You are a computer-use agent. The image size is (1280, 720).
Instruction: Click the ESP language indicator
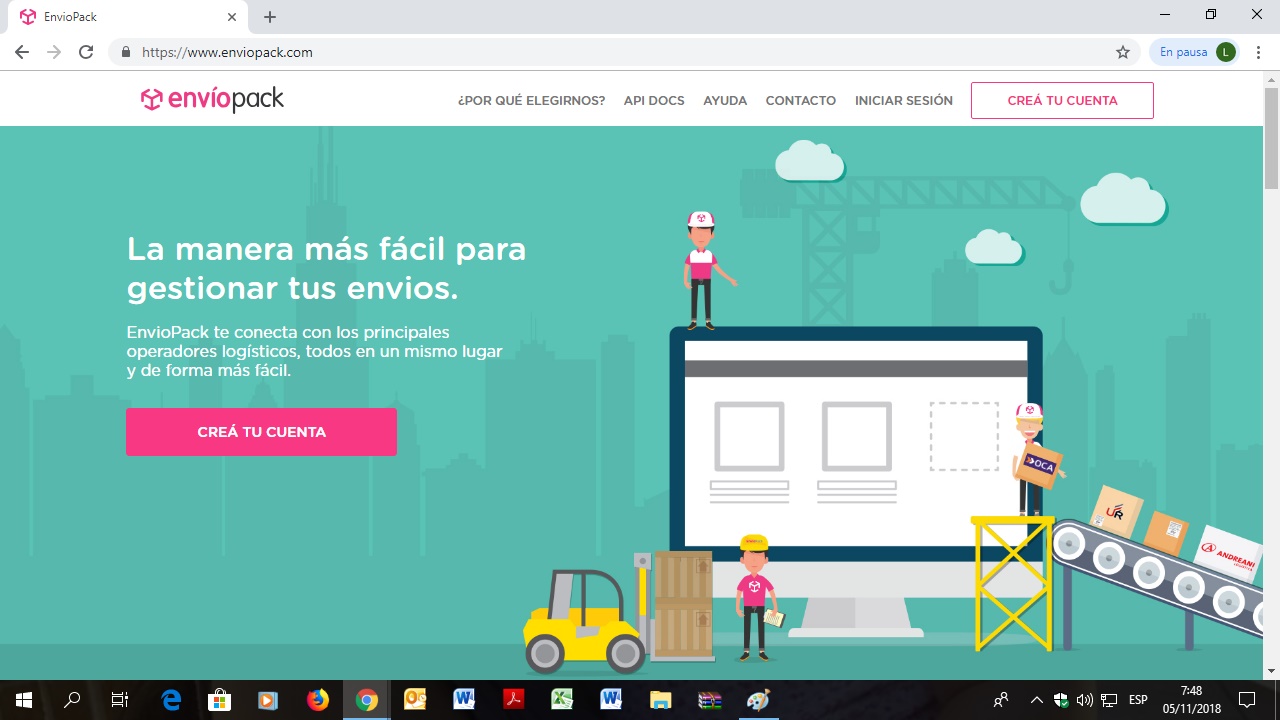coord(1138,700)
